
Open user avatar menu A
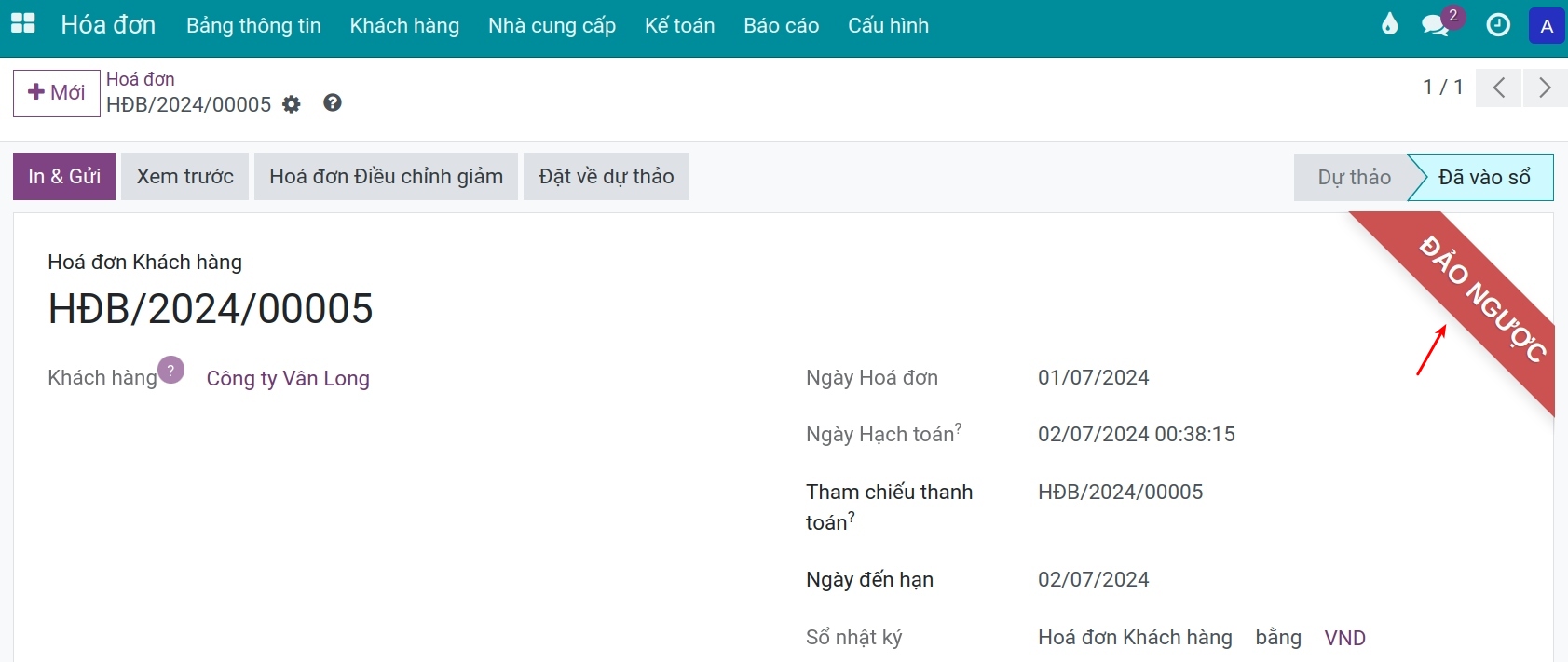(1547, 25)
